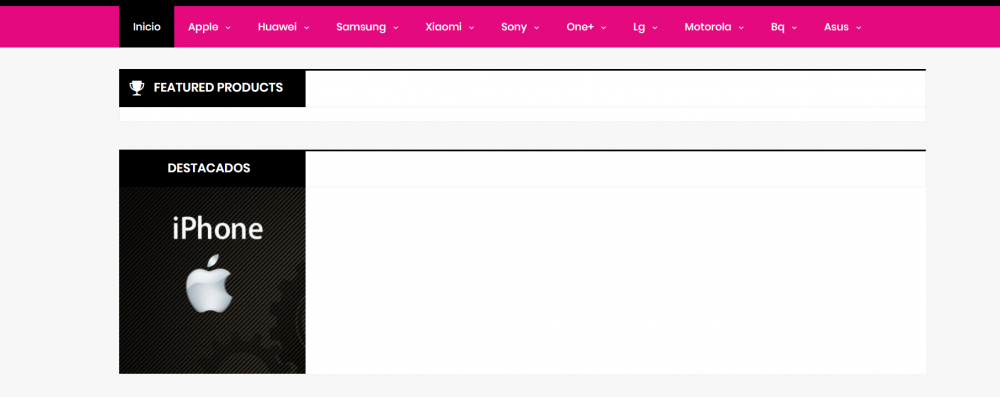Expand the chevron next to Sony
The height and width of the screenshot is (397, 1000).
point(537,27)
